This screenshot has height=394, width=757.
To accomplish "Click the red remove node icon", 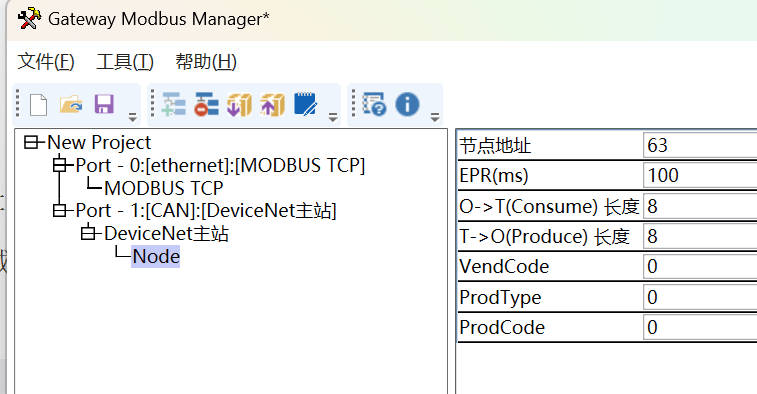I will [207, 104].
